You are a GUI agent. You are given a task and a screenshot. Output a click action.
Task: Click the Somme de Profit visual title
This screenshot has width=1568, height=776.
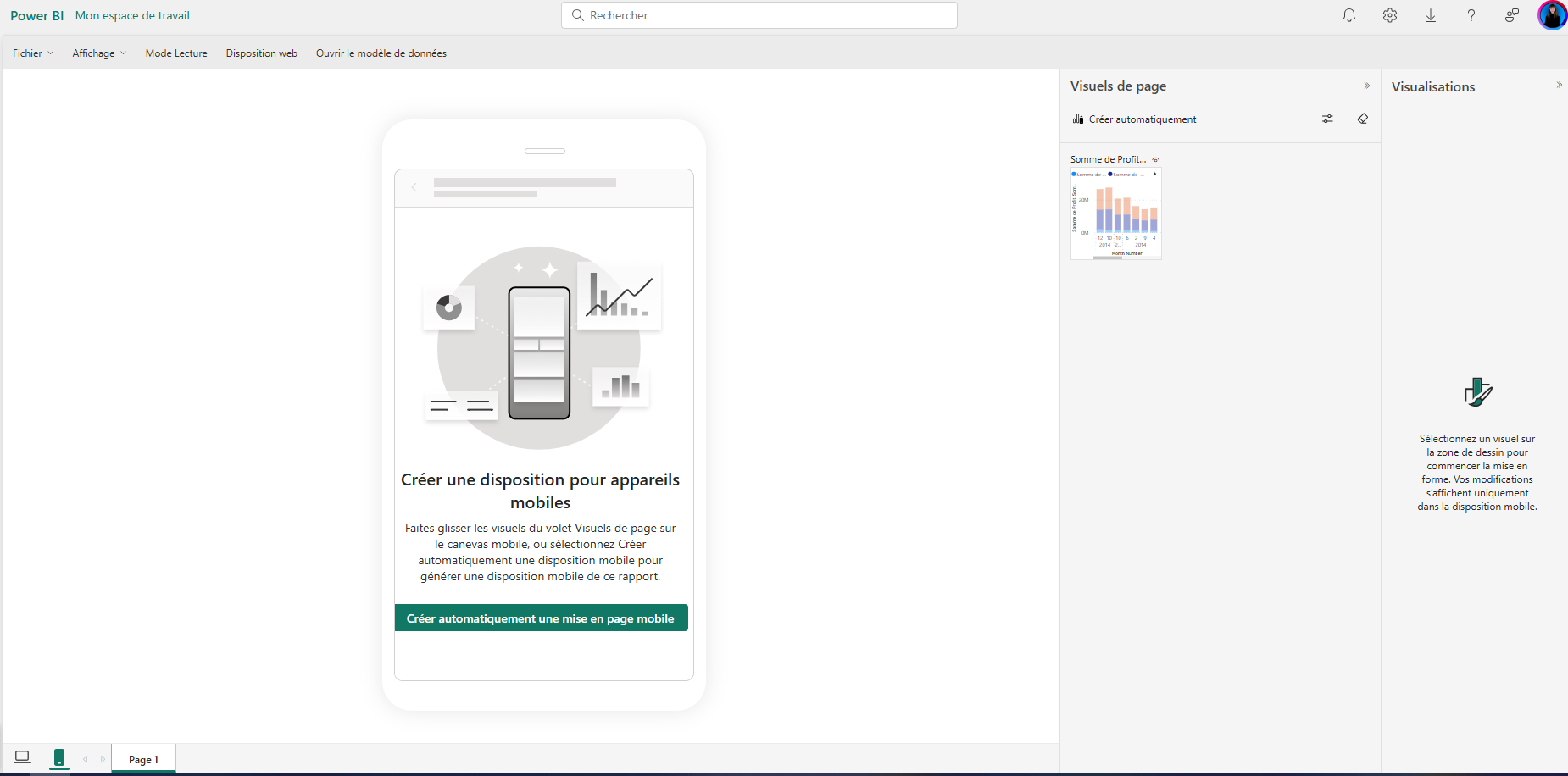pos(1108,159)
